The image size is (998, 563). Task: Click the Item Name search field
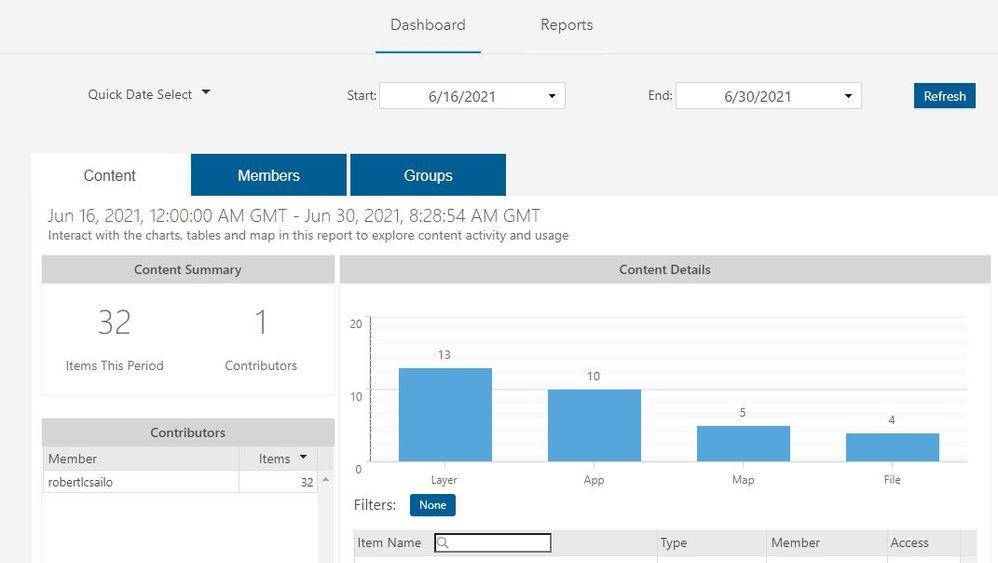click(x=493, y=543)
